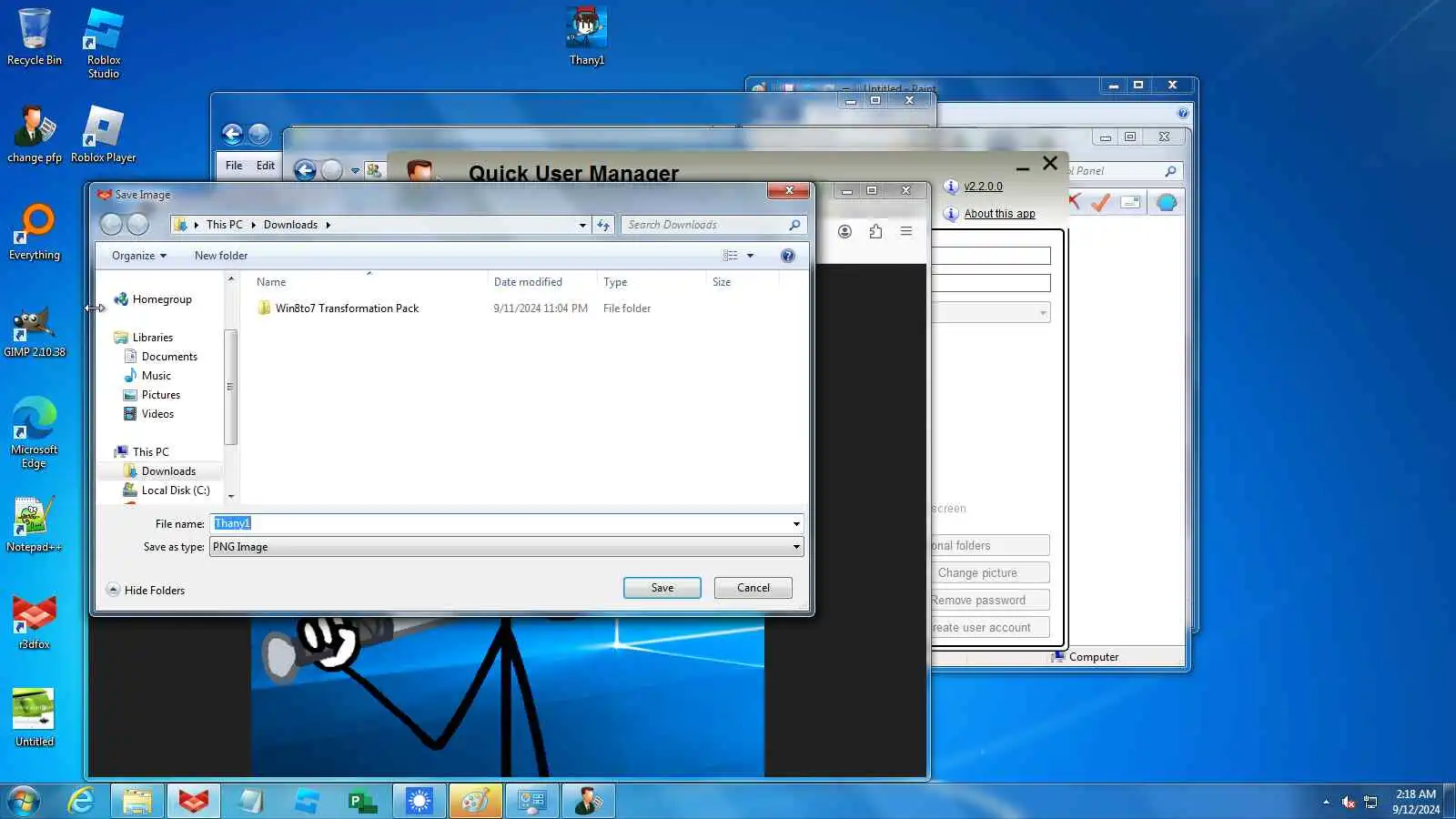Launch Notepad++ from the desktop
Image resolution: width=1456 pixels, height=819 pixels.
click(x=35, y=525)
